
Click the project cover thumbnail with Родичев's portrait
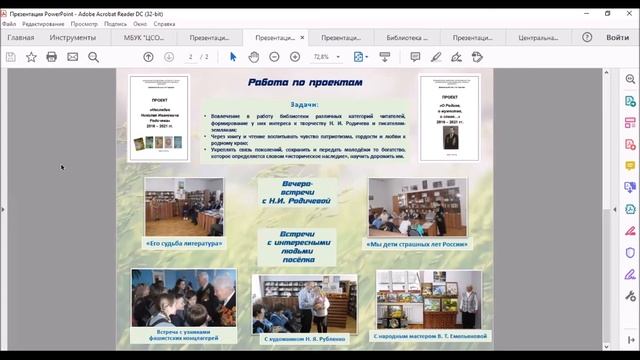click(449, 118)
